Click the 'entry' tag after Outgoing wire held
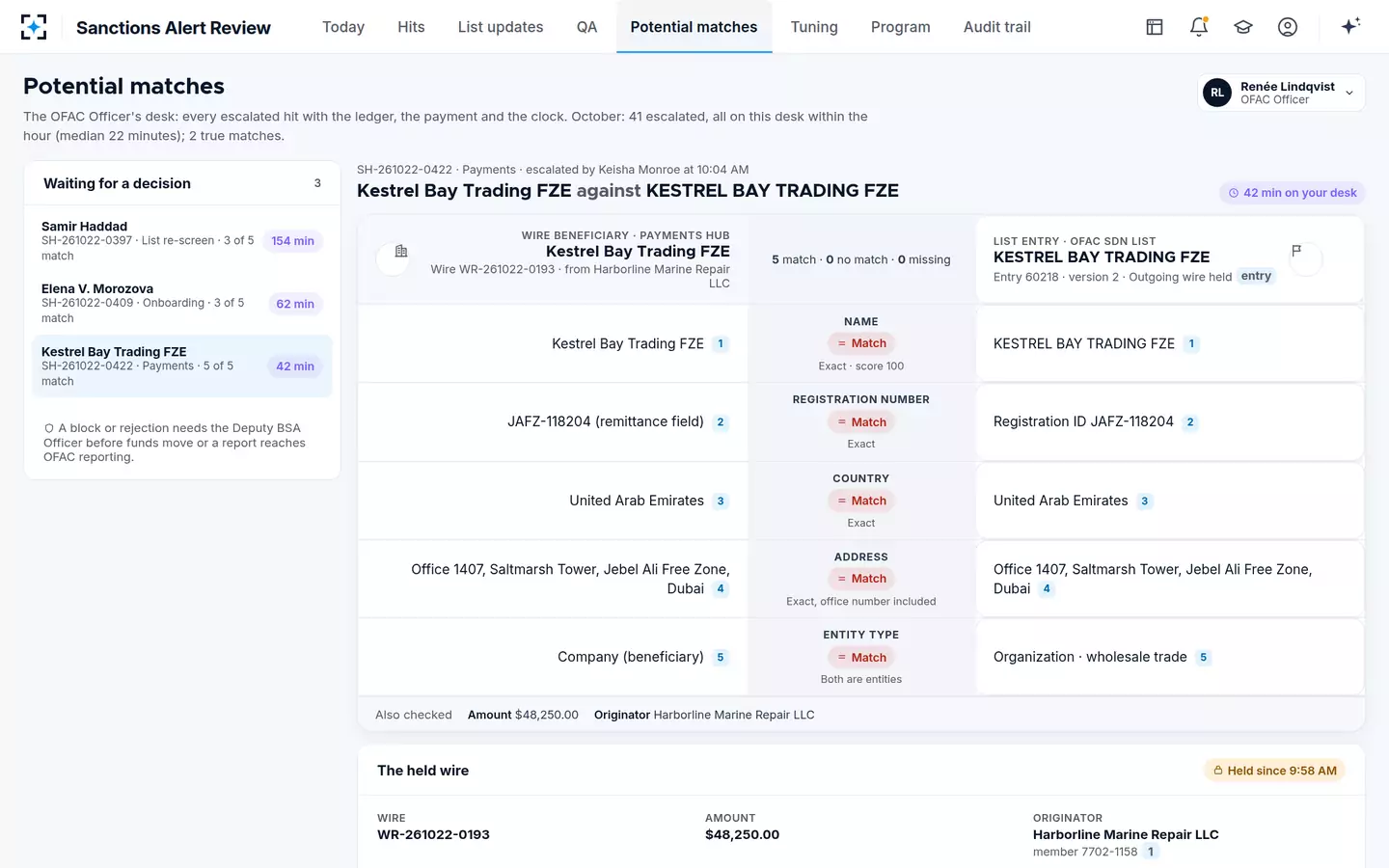Screen dimensions: 1389x868 pos(1256,277)
